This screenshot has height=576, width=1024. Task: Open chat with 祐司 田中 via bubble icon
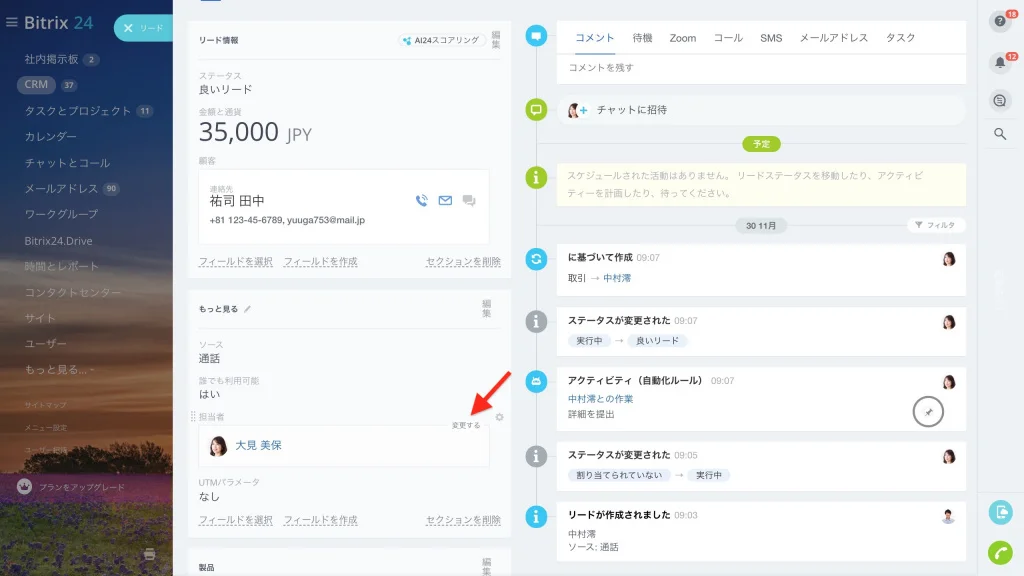coord(469,200)
